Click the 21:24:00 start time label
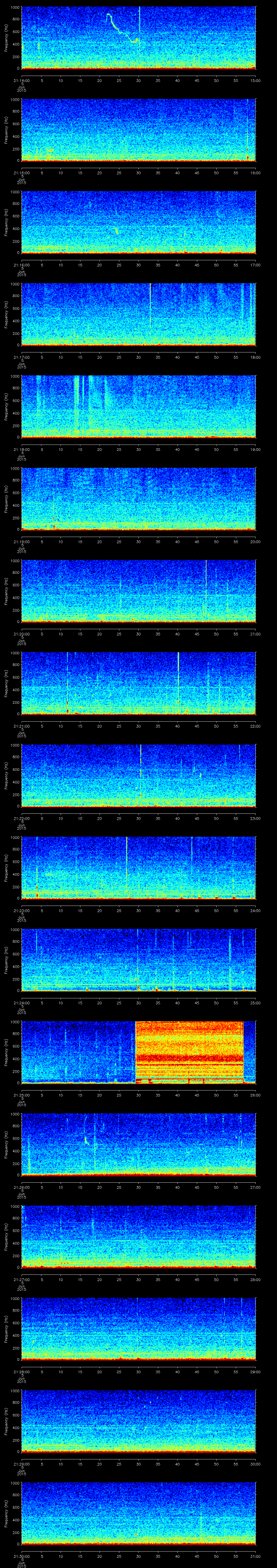277x1568 pixels. point(21,1003)
